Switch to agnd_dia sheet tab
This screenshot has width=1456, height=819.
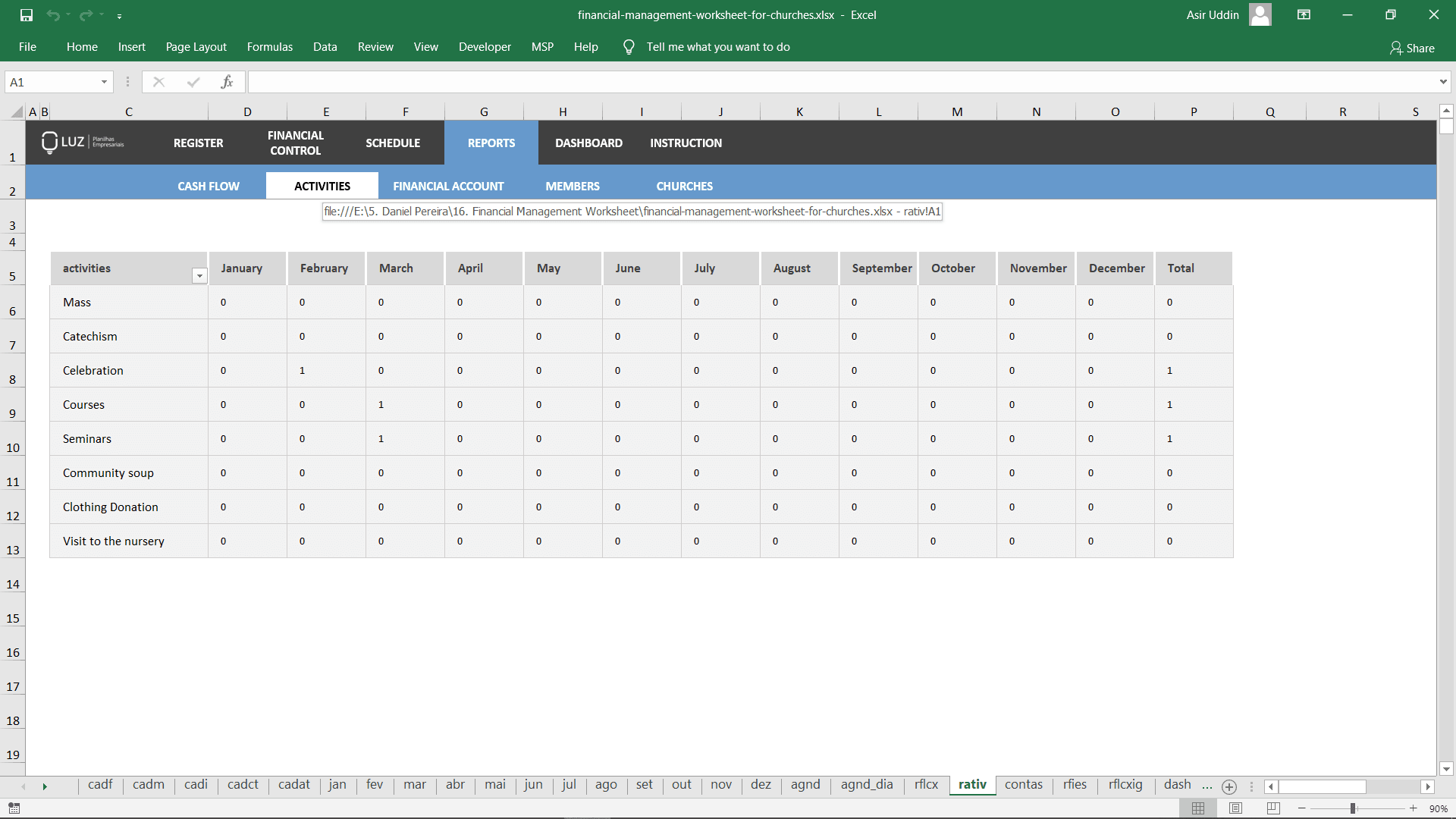click(x=867, y=785)
